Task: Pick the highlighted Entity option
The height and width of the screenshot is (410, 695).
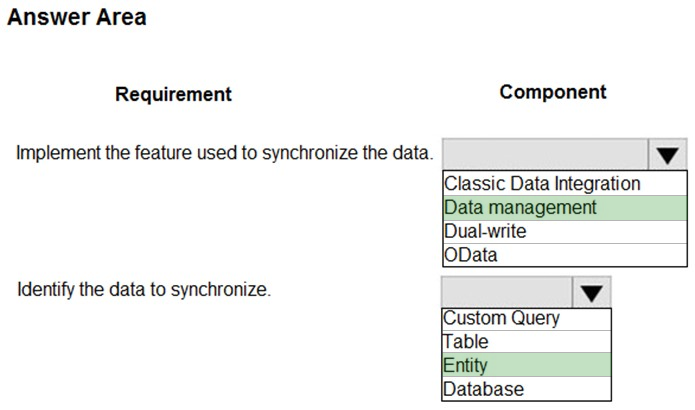Action: tap(526, 365)
